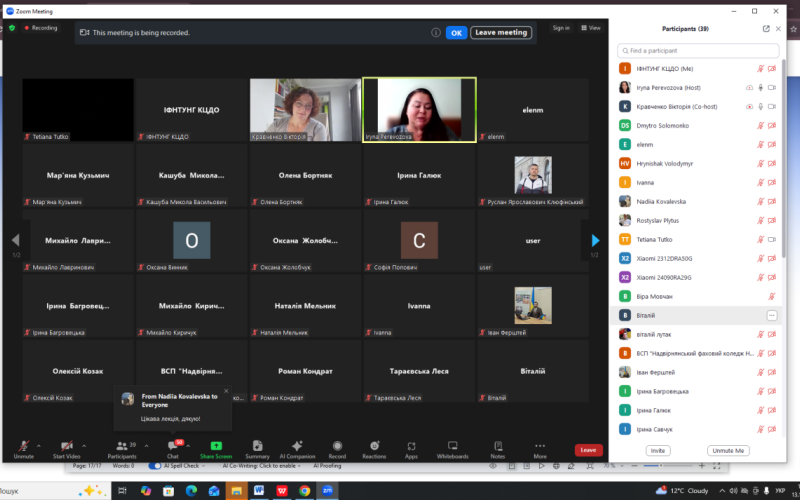Select Іван Ферштей's video tile
This screenshot has height=500, width=800.
click(x=533, y=306)
